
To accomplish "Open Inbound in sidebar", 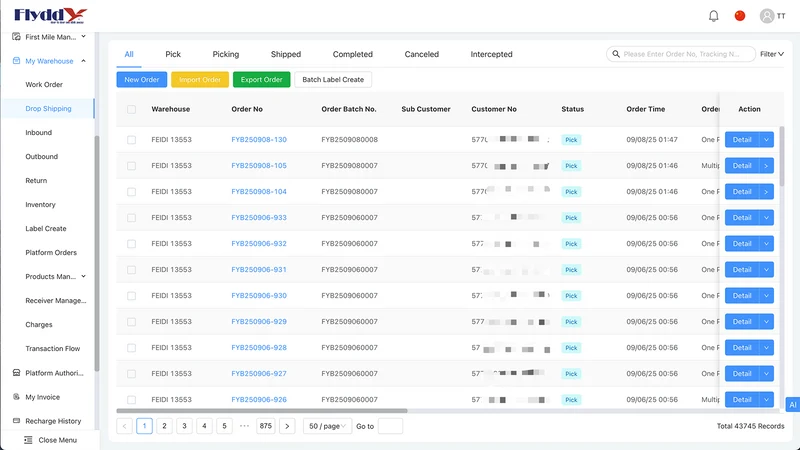I will click(x=39, y=133).
